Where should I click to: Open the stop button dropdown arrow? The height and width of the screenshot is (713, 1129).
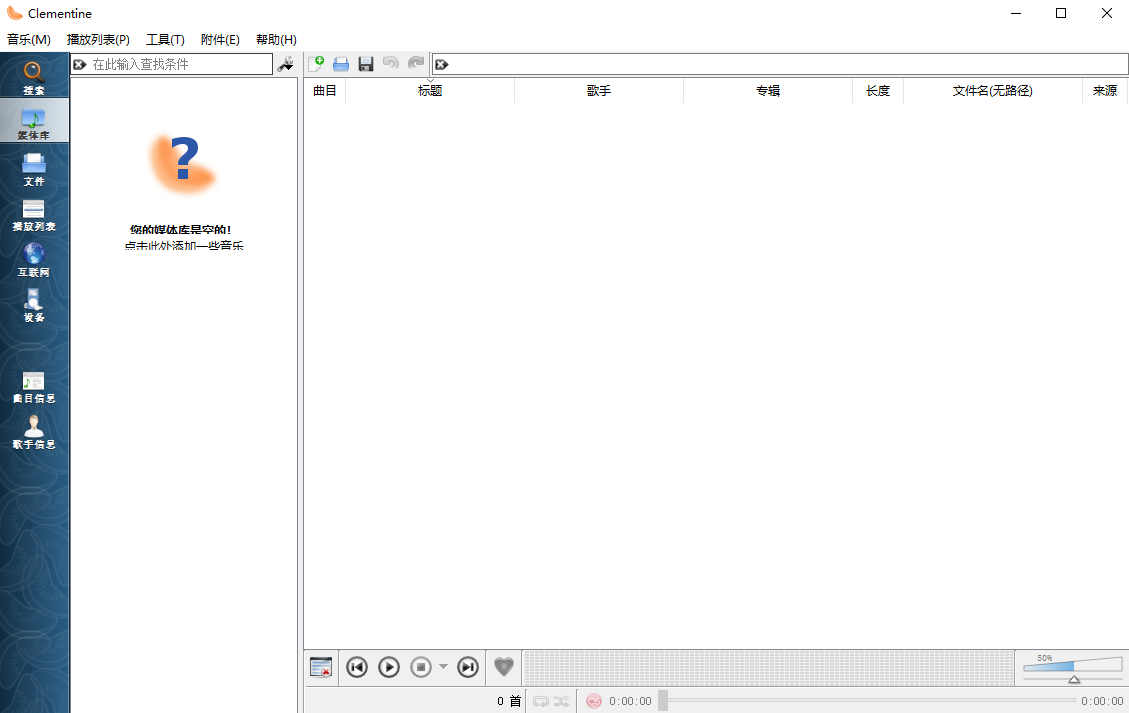tap(443, 667)
